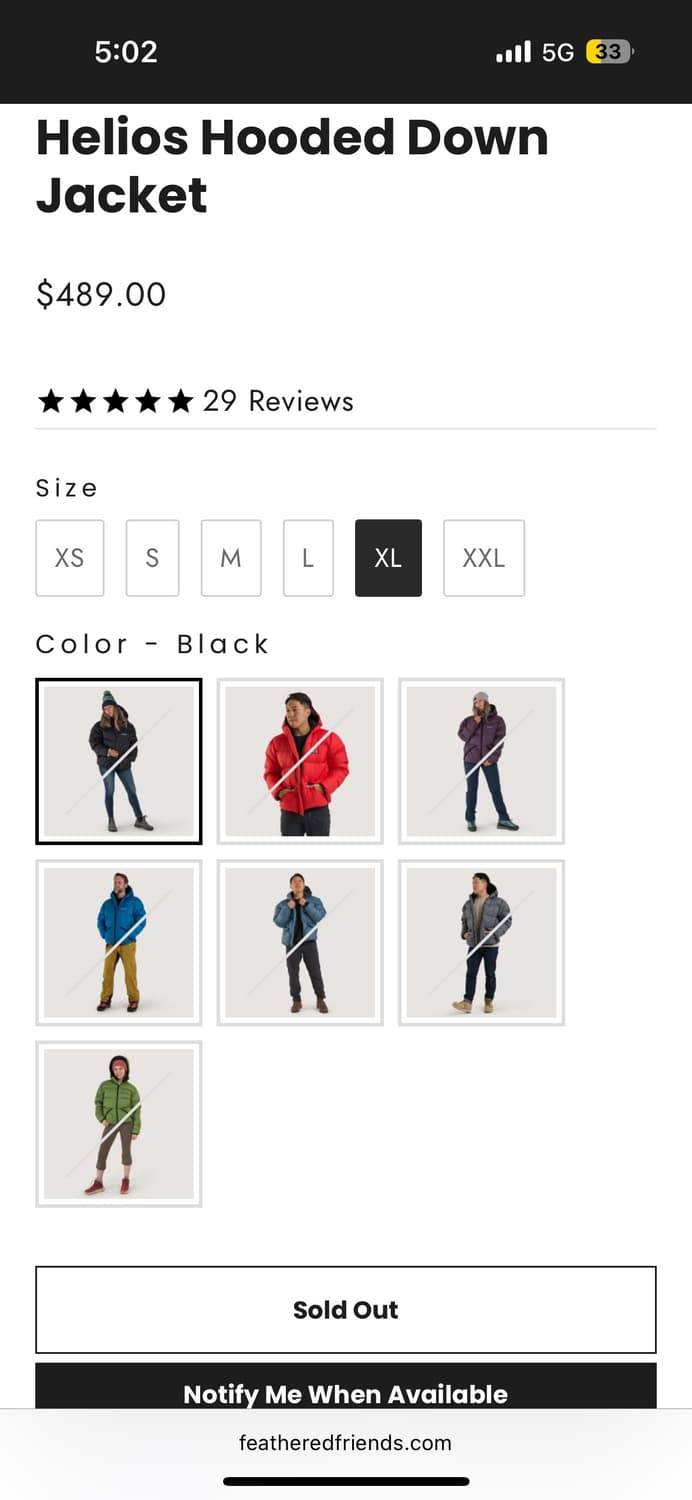Tap Notify Me When Available
This screenshot has width=692, height=1500.
coord(346,1388)
